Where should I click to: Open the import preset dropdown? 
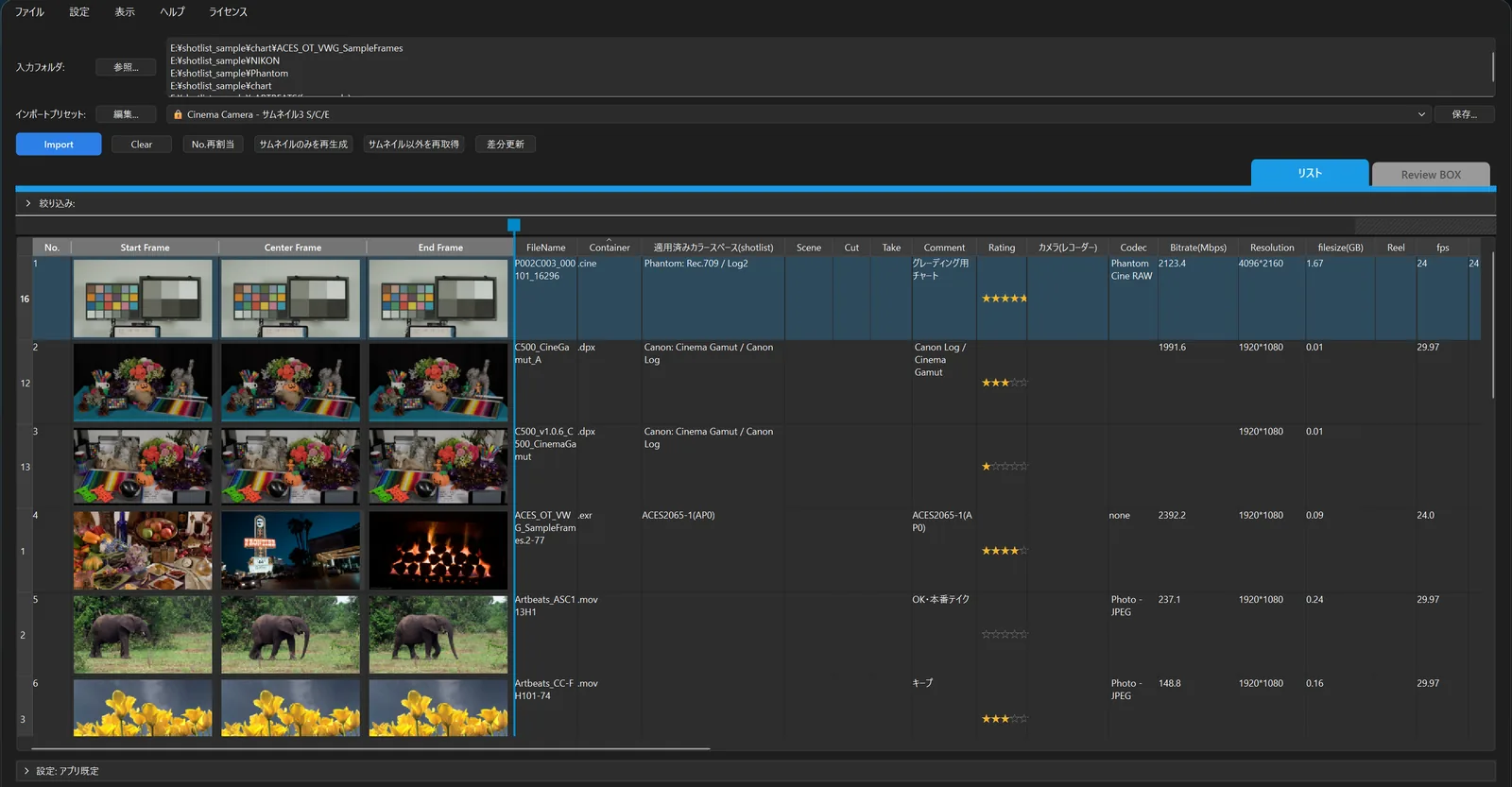799,114
